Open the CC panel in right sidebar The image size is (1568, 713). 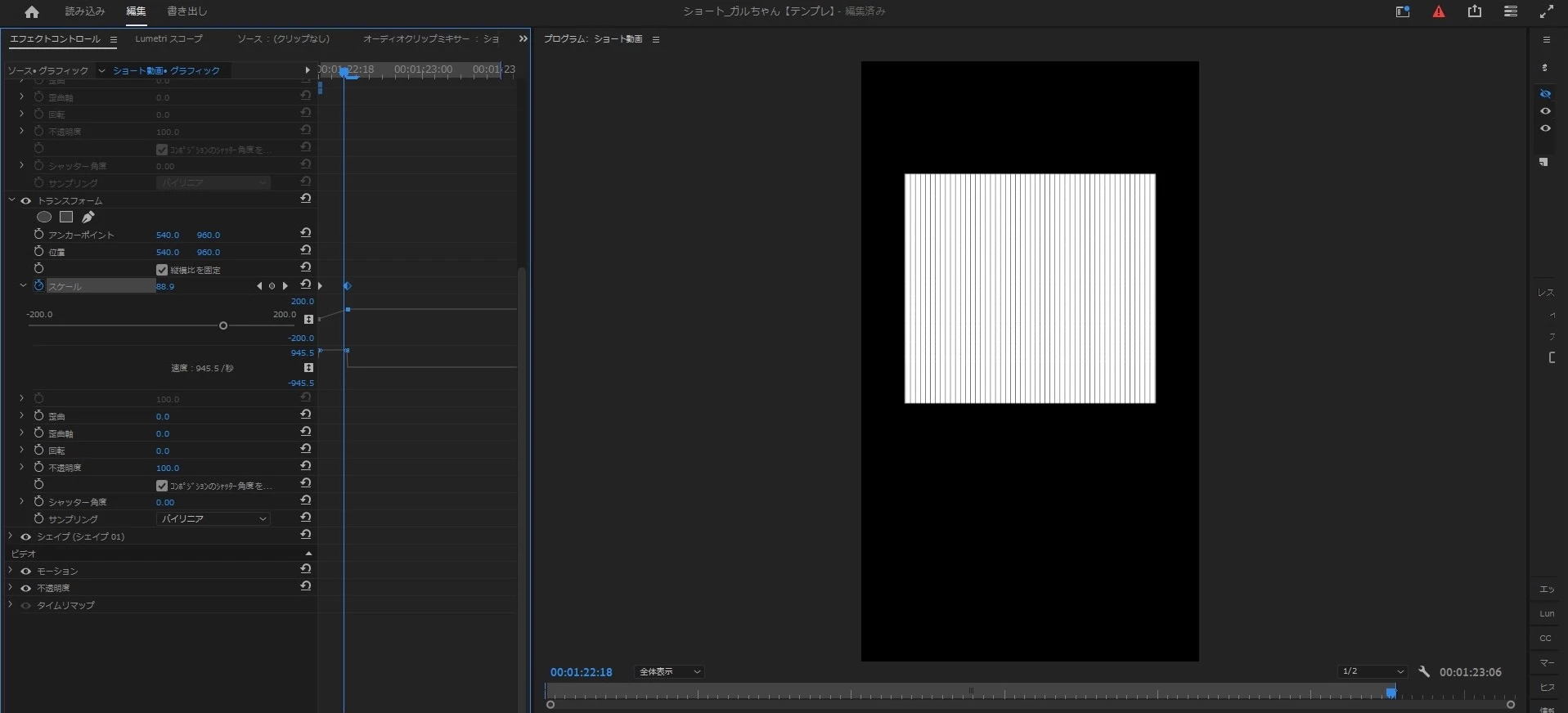(1546, 638)
